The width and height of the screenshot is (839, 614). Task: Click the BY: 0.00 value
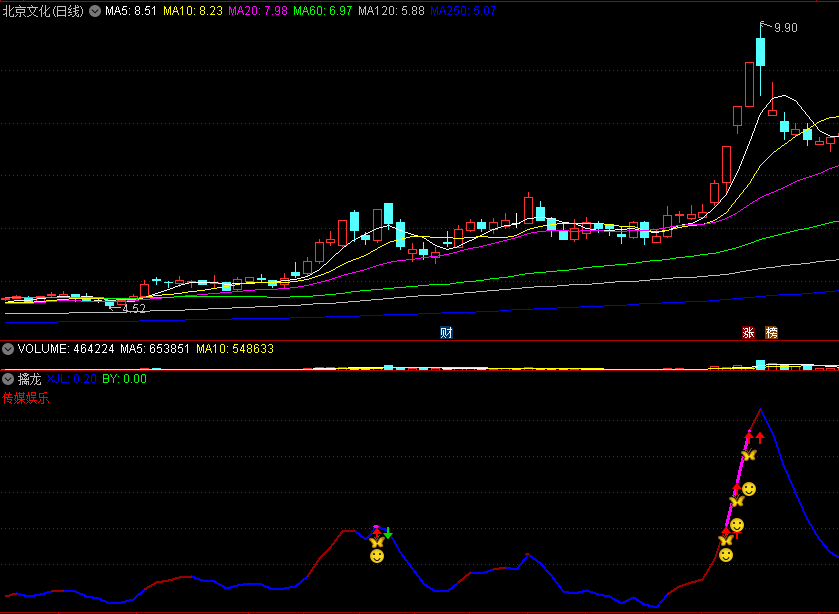[x=124, y=379]
